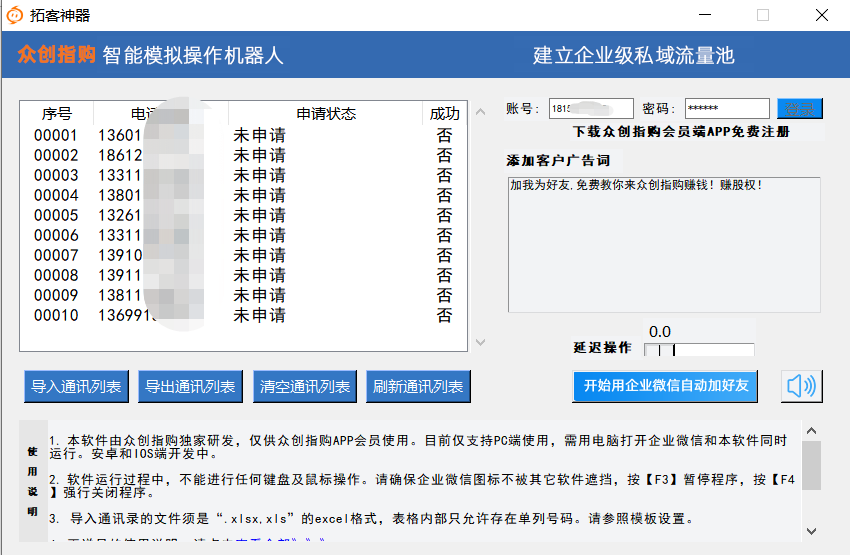This screenshot has height=555, width=850.
Task: Focus the 密码 password field
Action: [x=727, y=108]
